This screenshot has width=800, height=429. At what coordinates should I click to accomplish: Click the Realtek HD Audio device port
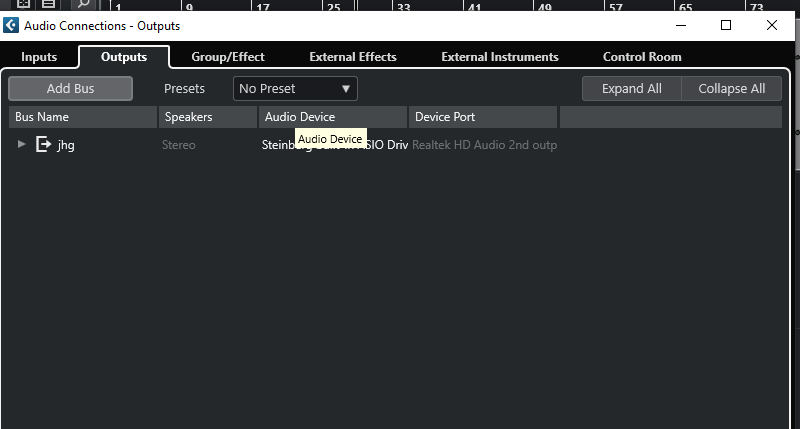tap(484, 145)
